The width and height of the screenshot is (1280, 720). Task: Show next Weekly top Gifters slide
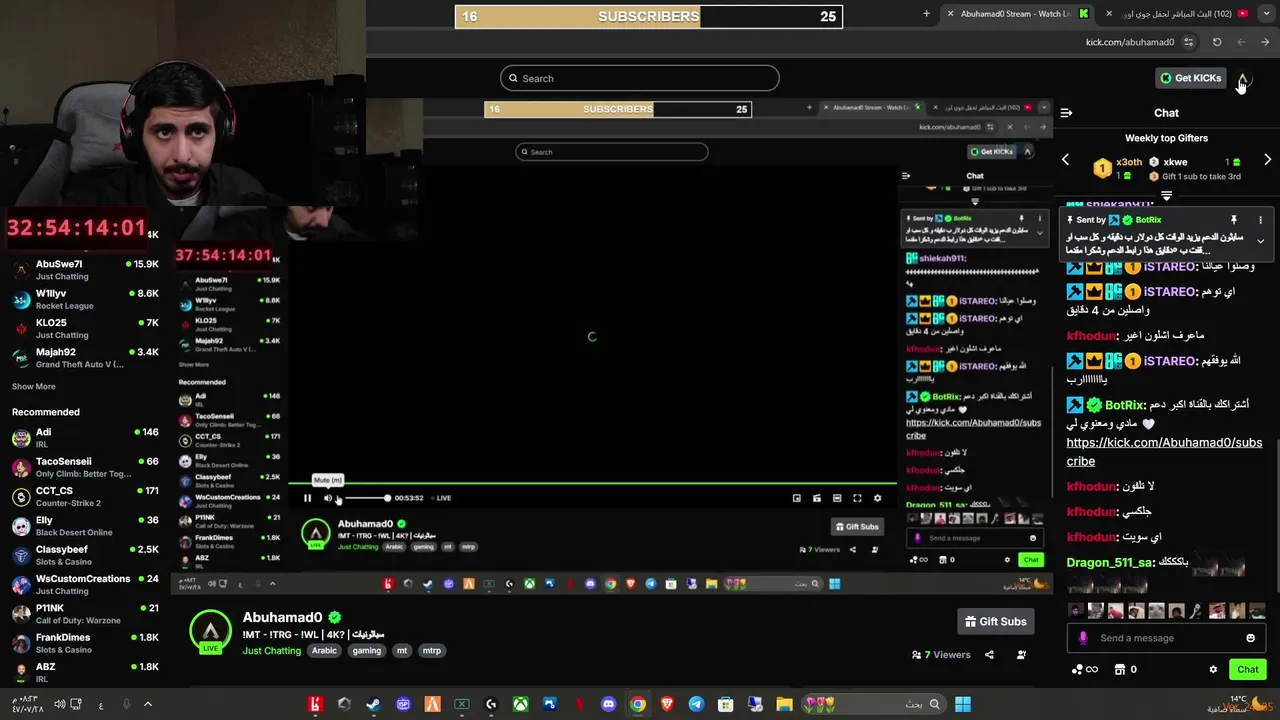point(1267,160)
